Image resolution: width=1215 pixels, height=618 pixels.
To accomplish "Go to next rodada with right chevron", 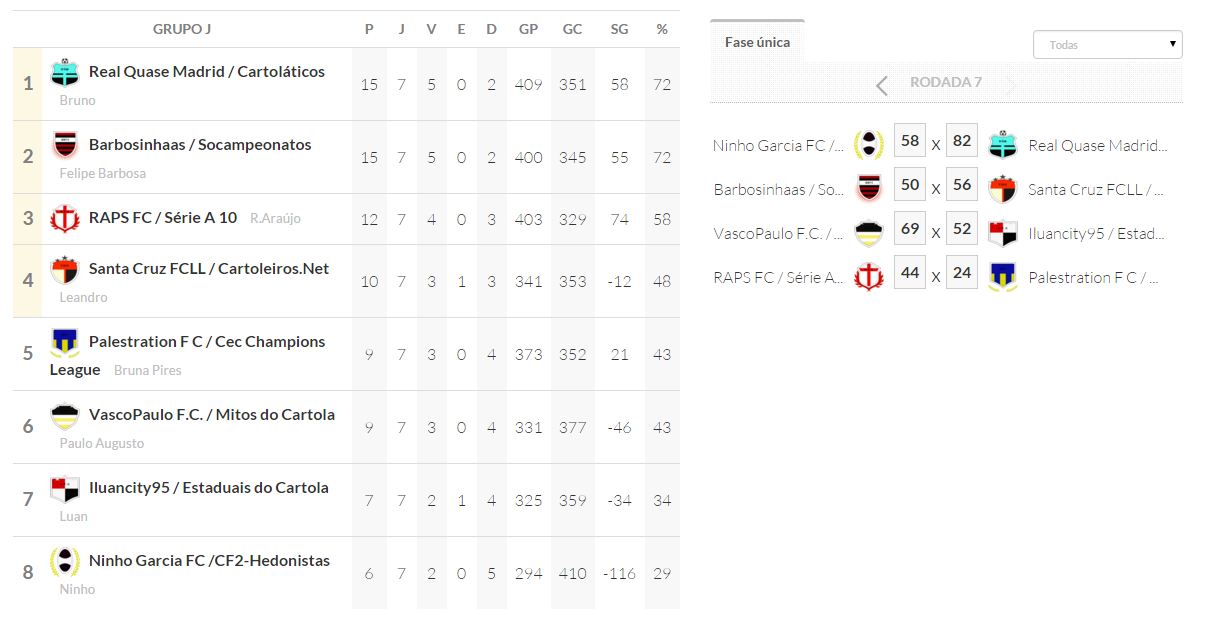I will click(x=1010, y=85).
